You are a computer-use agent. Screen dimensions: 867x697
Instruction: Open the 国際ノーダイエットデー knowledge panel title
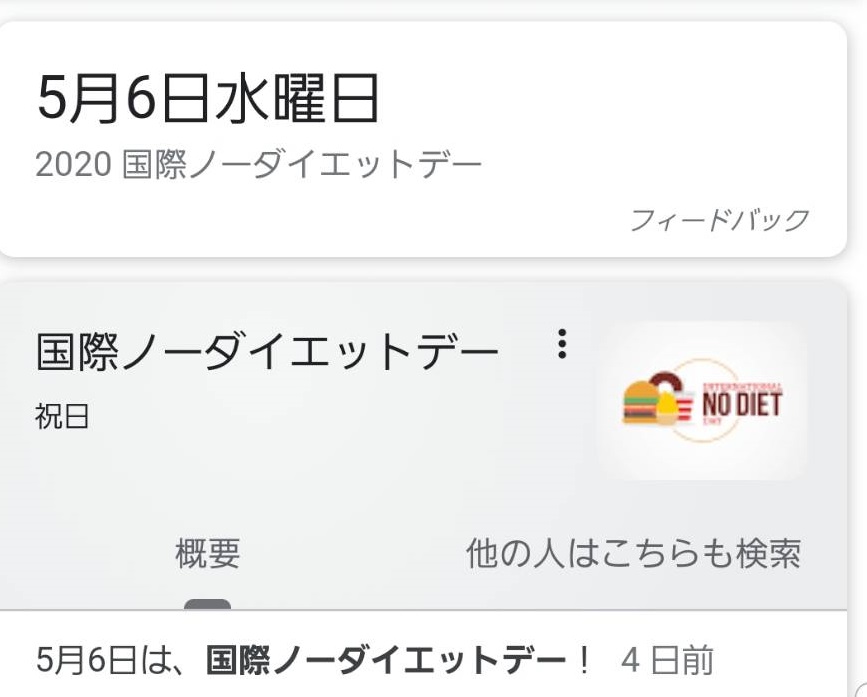pyautogui.click(x=268, y=351)
